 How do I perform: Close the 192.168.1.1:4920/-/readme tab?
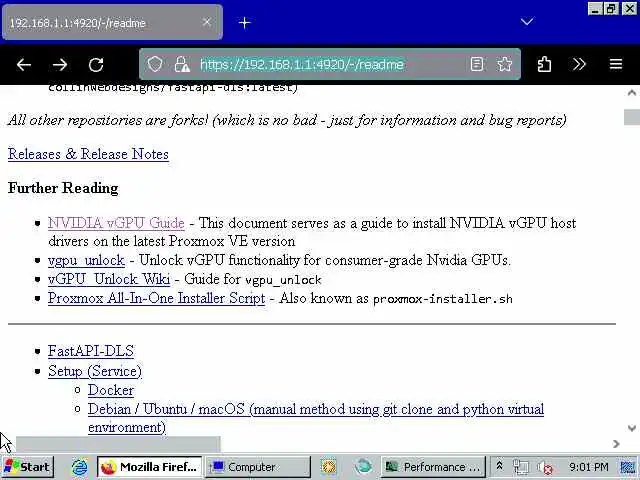(207, 22)
